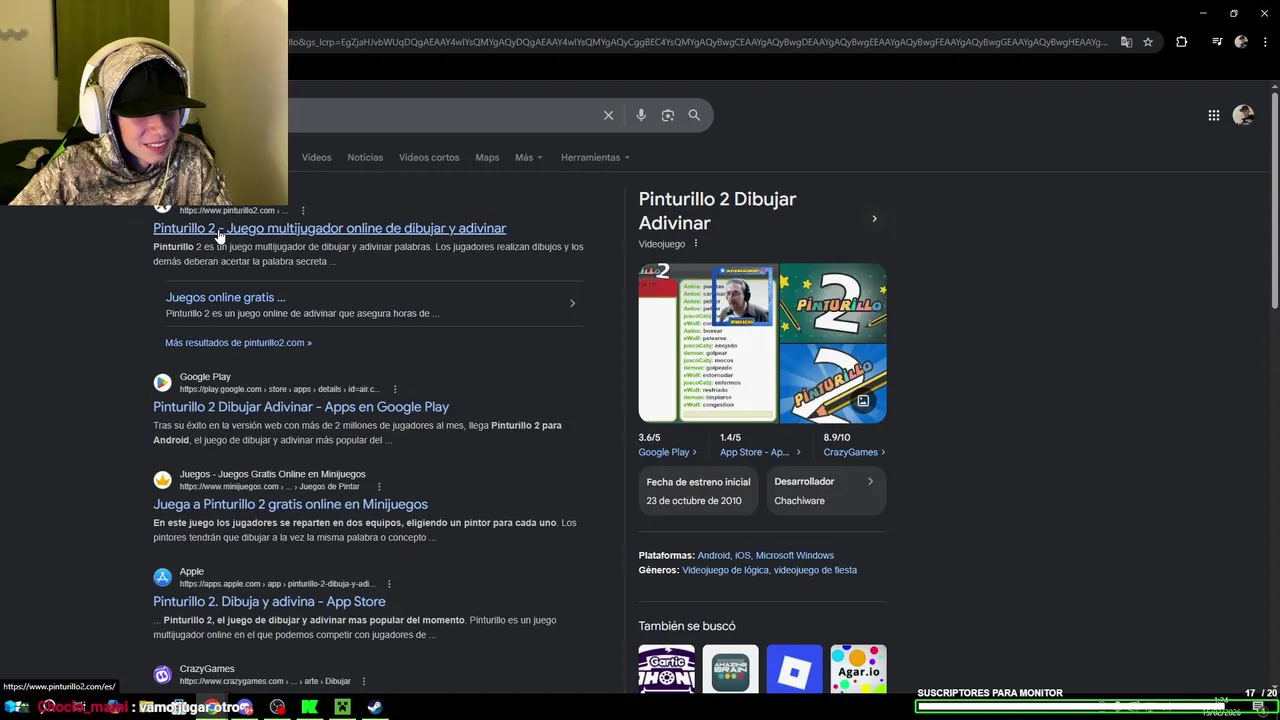This screenshot has height=720, width=1280.
Task: Open the Herramientas tools dropdown
Action: point(595,157)
